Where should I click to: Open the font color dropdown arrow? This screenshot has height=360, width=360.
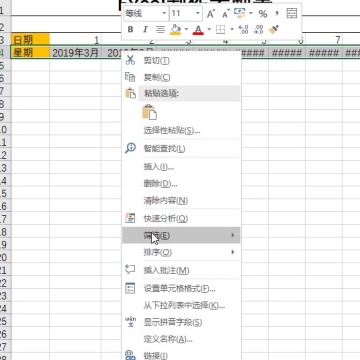(209, 30)
